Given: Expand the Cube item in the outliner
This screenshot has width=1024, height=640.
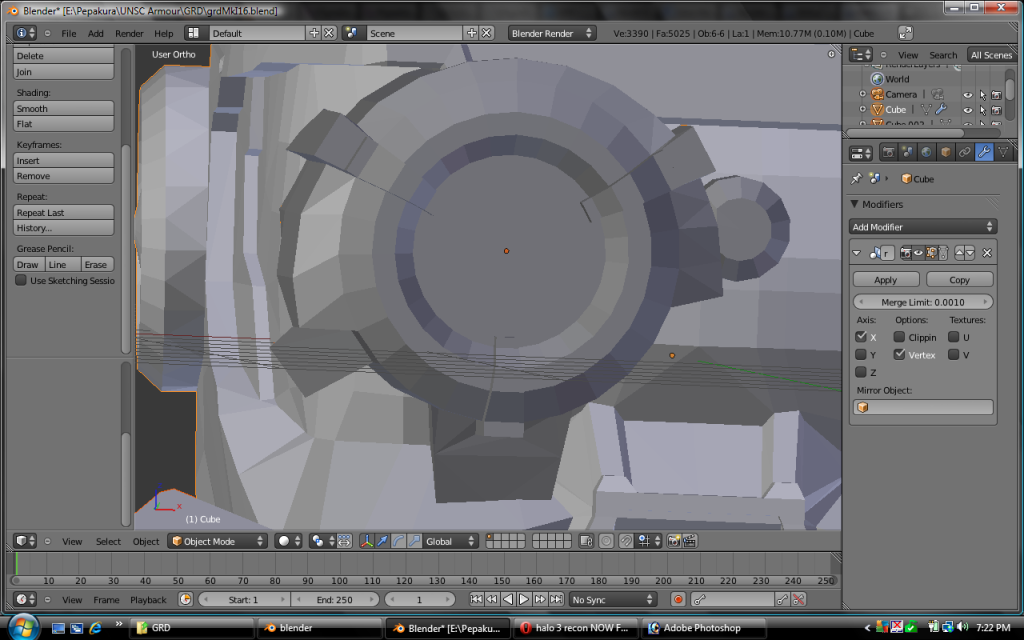Looking at the screenshot, I should pos(863,110).
